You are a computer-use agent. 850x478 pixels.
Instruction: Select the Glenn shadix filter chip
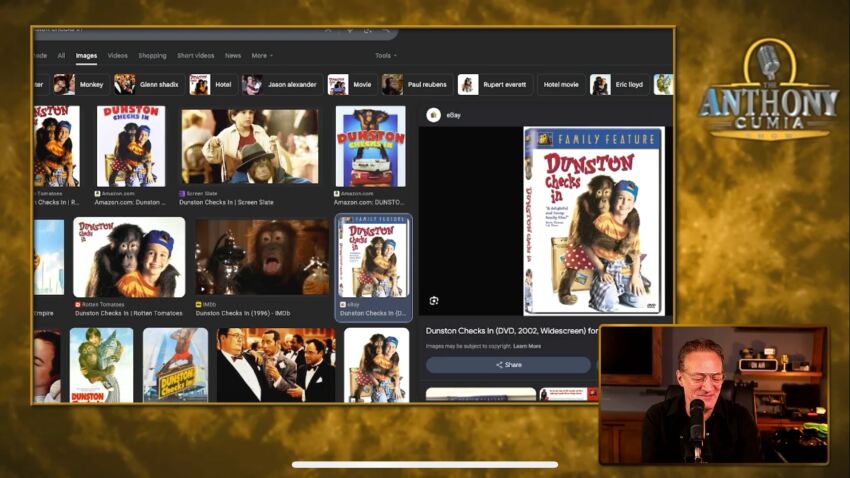click(147, 85)
